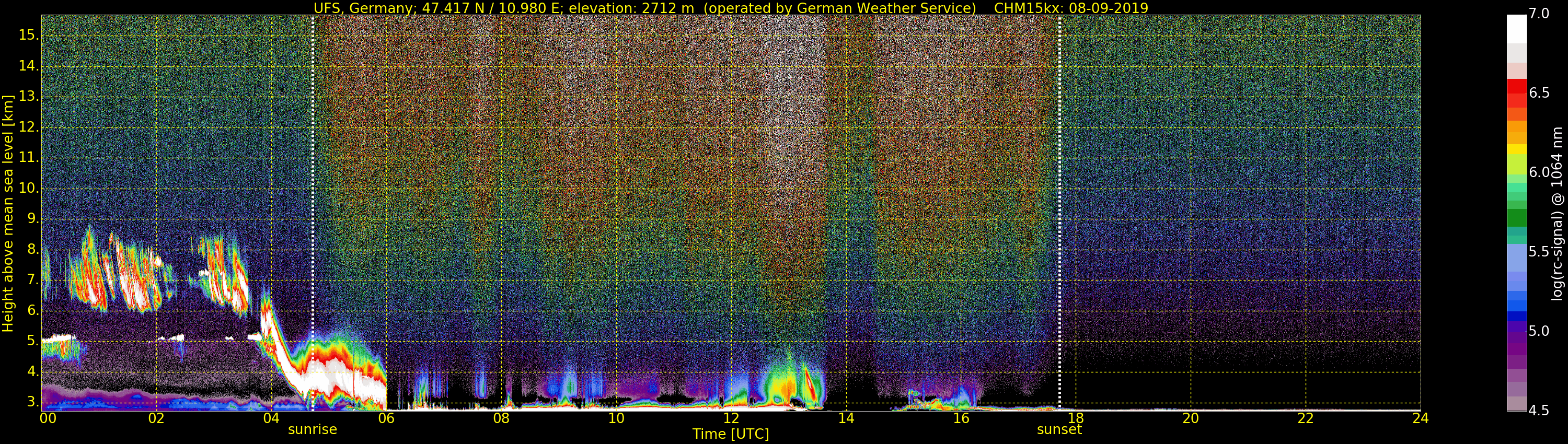The image size is (1568, 444).
Task: Click the white 7.0 top of colorbar
Action: [x=1516, y=28]
